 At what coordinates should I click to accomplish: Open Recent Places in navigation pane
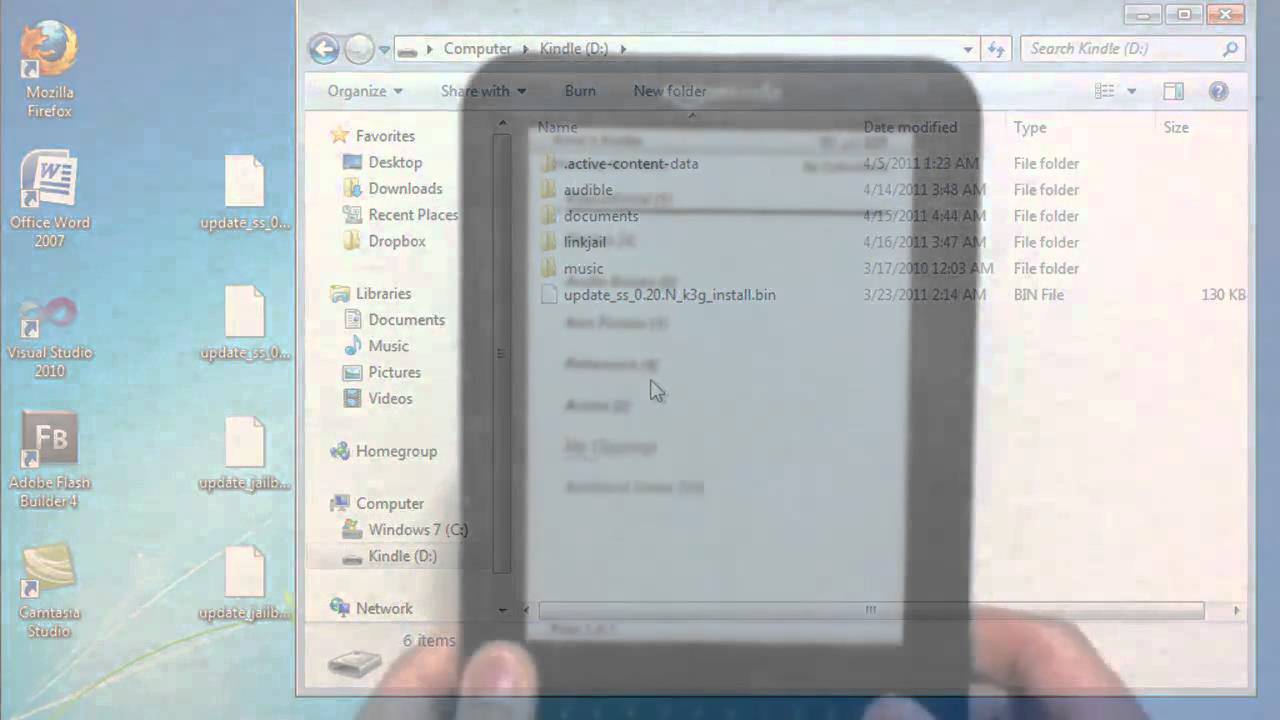413,215
